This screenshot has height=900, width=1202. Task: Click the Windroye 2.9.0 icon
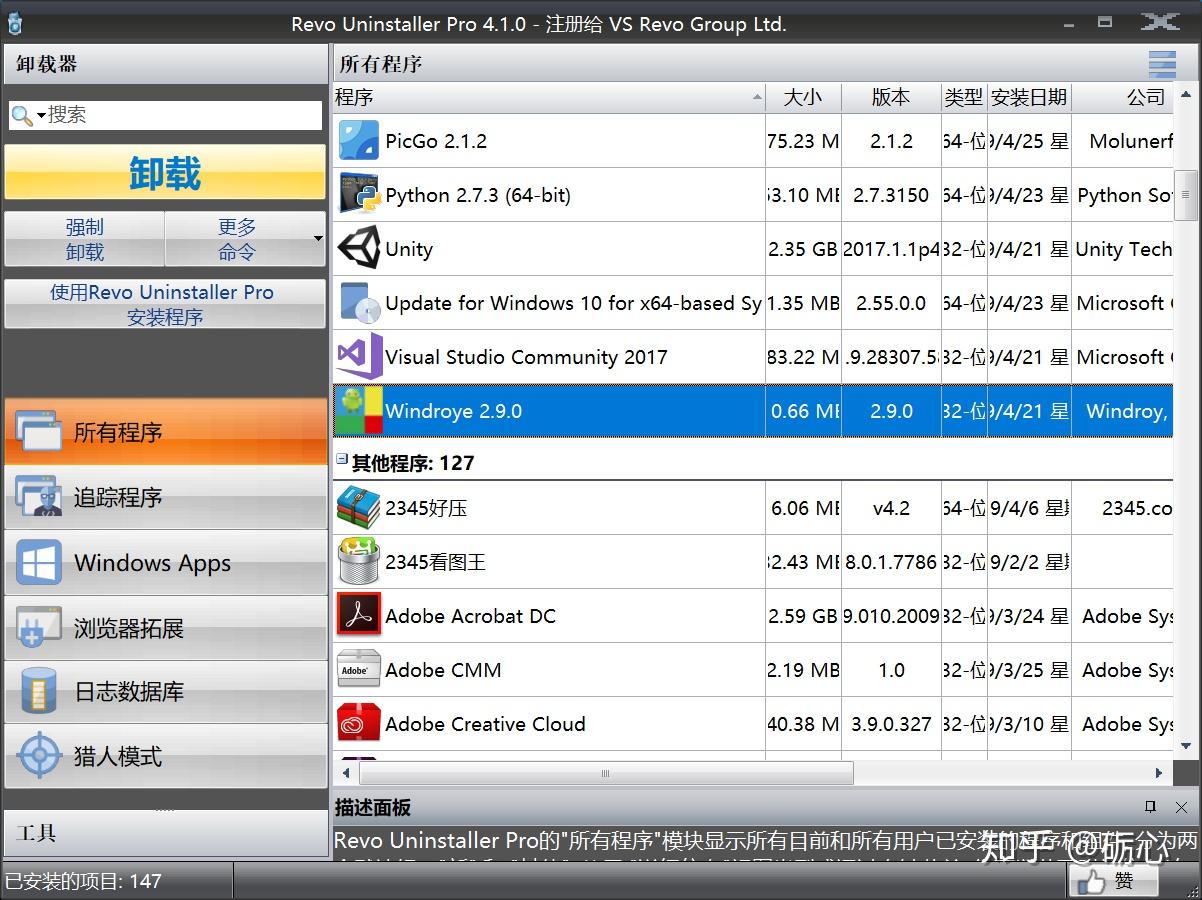click(x=359, y=410)
